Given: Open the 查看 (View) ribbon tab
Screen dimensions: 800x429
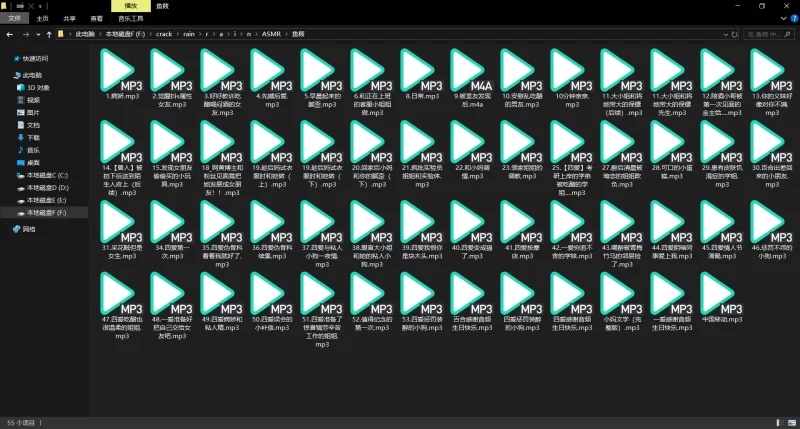Looking at the screenshot, I should click(96, 18).
